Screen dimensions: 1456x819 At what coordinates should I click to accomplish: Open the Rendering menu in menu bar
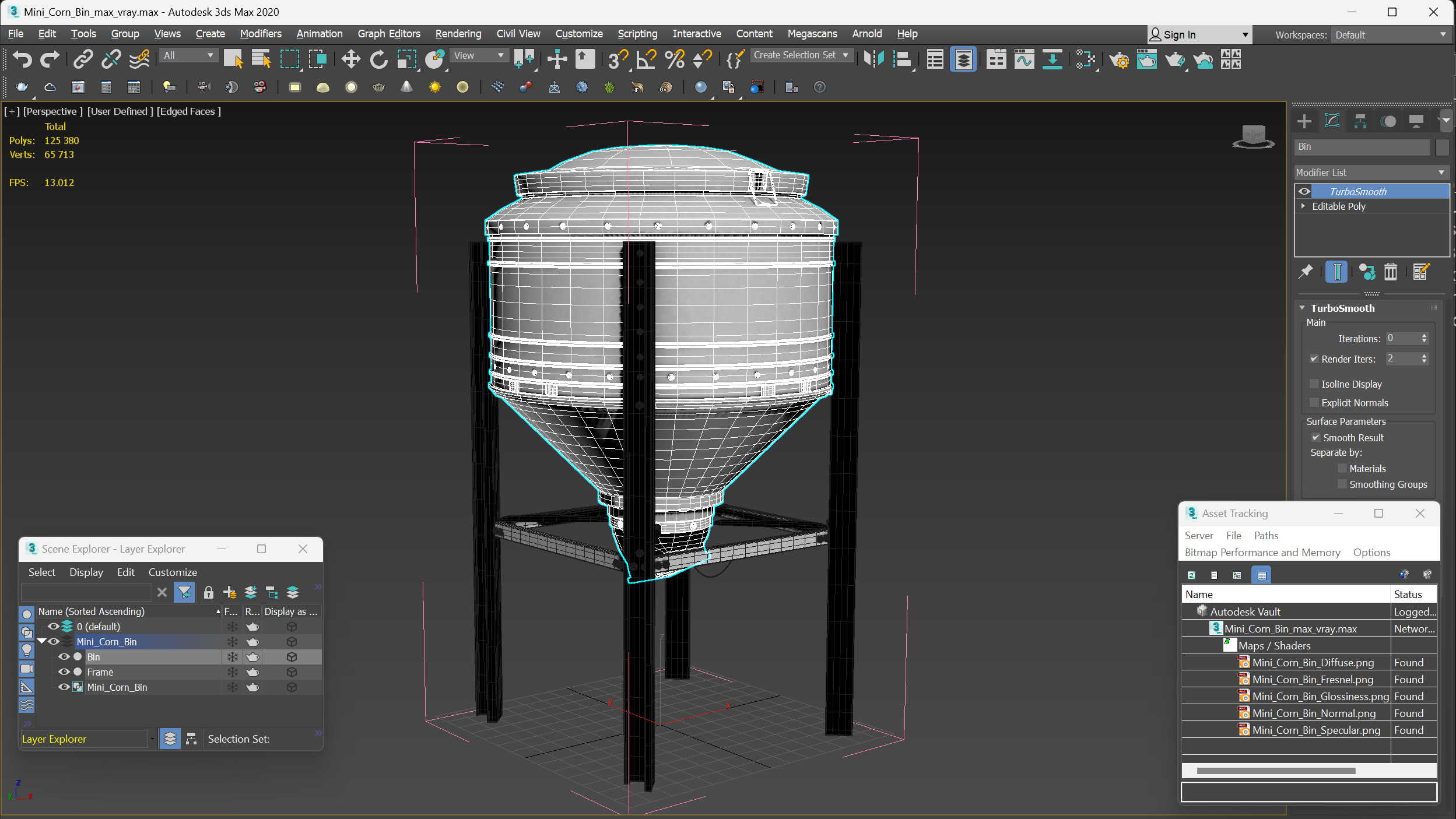pyautogui.click(x=457, y=33)
